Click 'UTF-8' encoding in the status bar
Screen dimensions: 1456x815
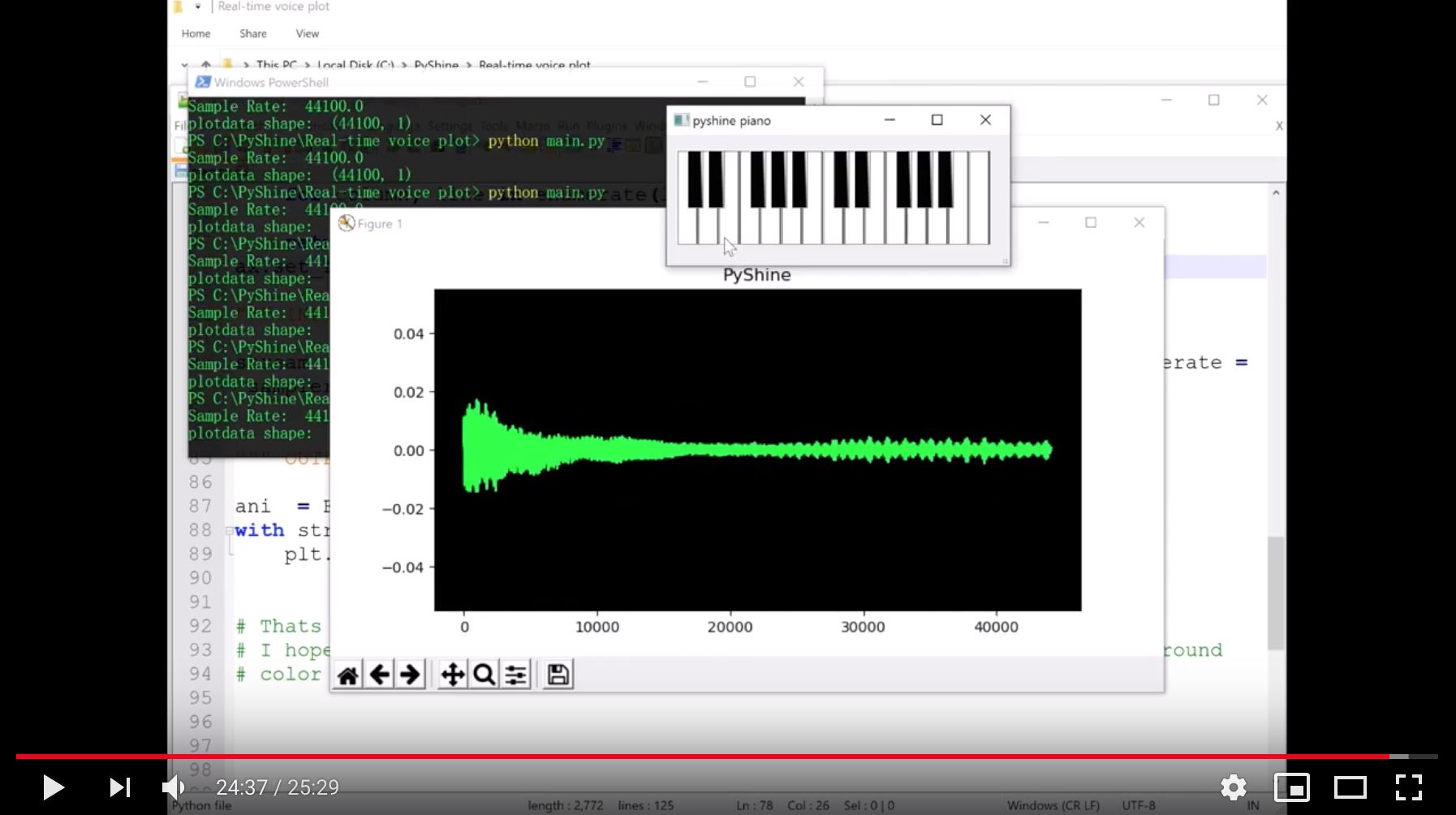coord(1139,805)
